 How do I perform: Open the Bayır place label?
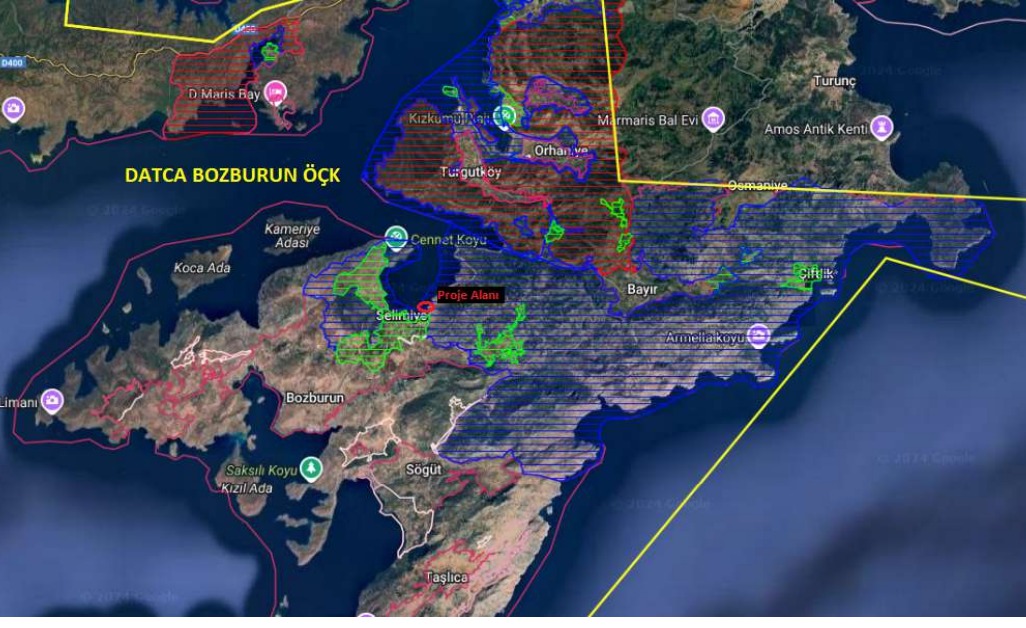pos(641,288)
